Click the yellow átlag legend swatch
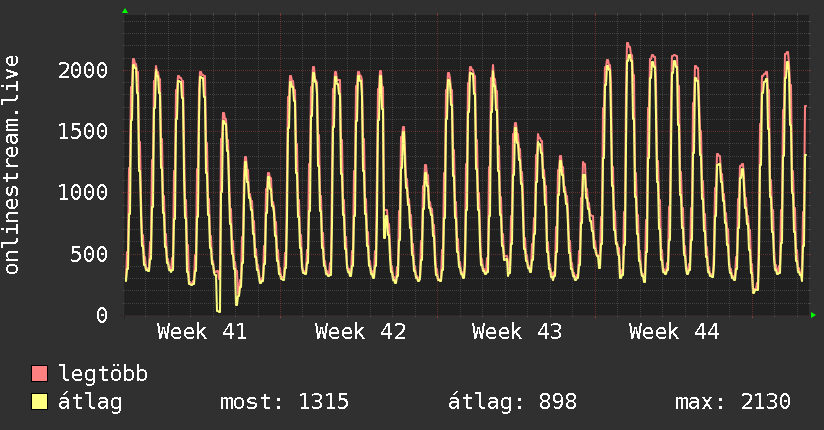The image size is (824, 430). click(39, 402)
